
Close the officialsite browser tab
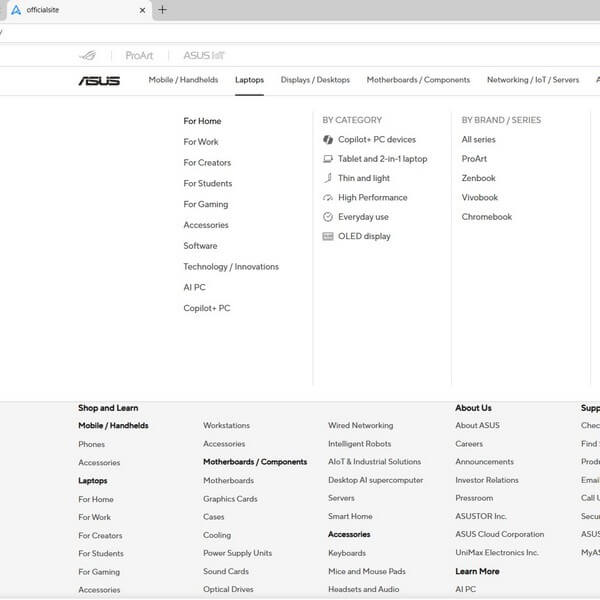coord(142,10)
